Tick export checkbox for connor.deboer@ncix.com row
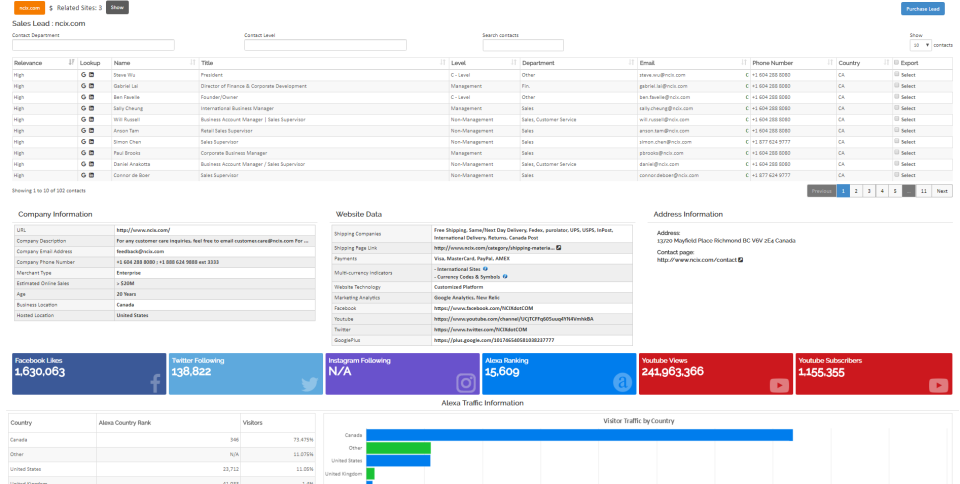This screenshot has width=960, height=484. tap(896, 174)
